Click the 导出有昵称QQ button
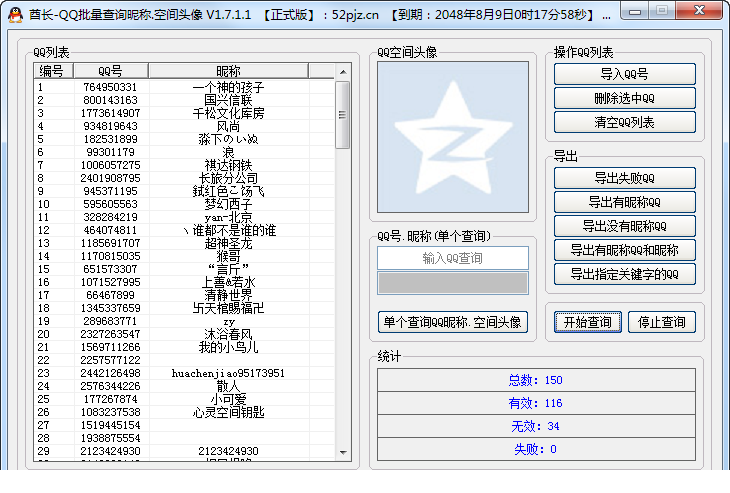The width and height of the screenshot is (730, 493). (624, 202)
